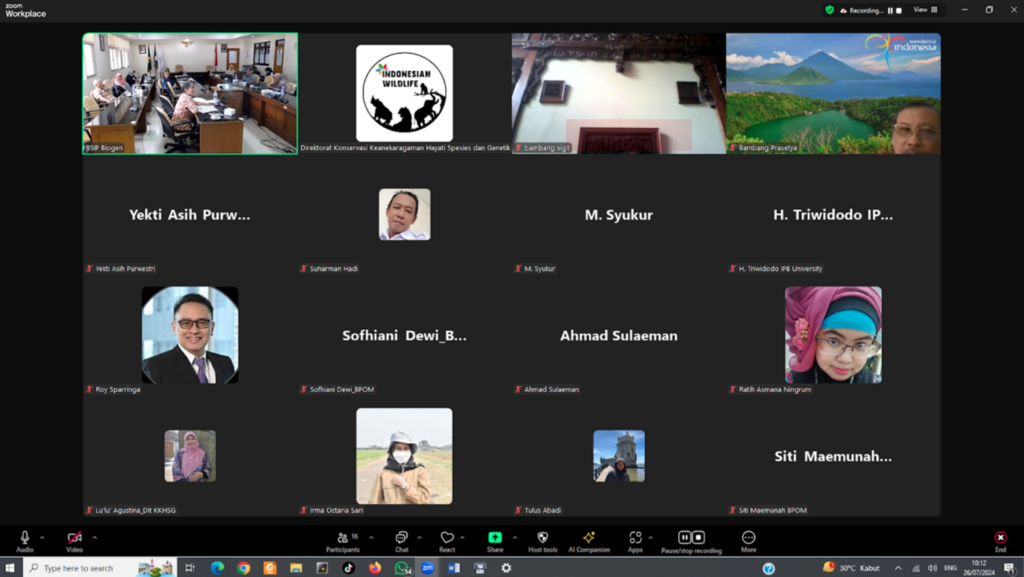Stop recording from the top indicator
Viewport: 1024px width, 577px height.
[899, 10]
